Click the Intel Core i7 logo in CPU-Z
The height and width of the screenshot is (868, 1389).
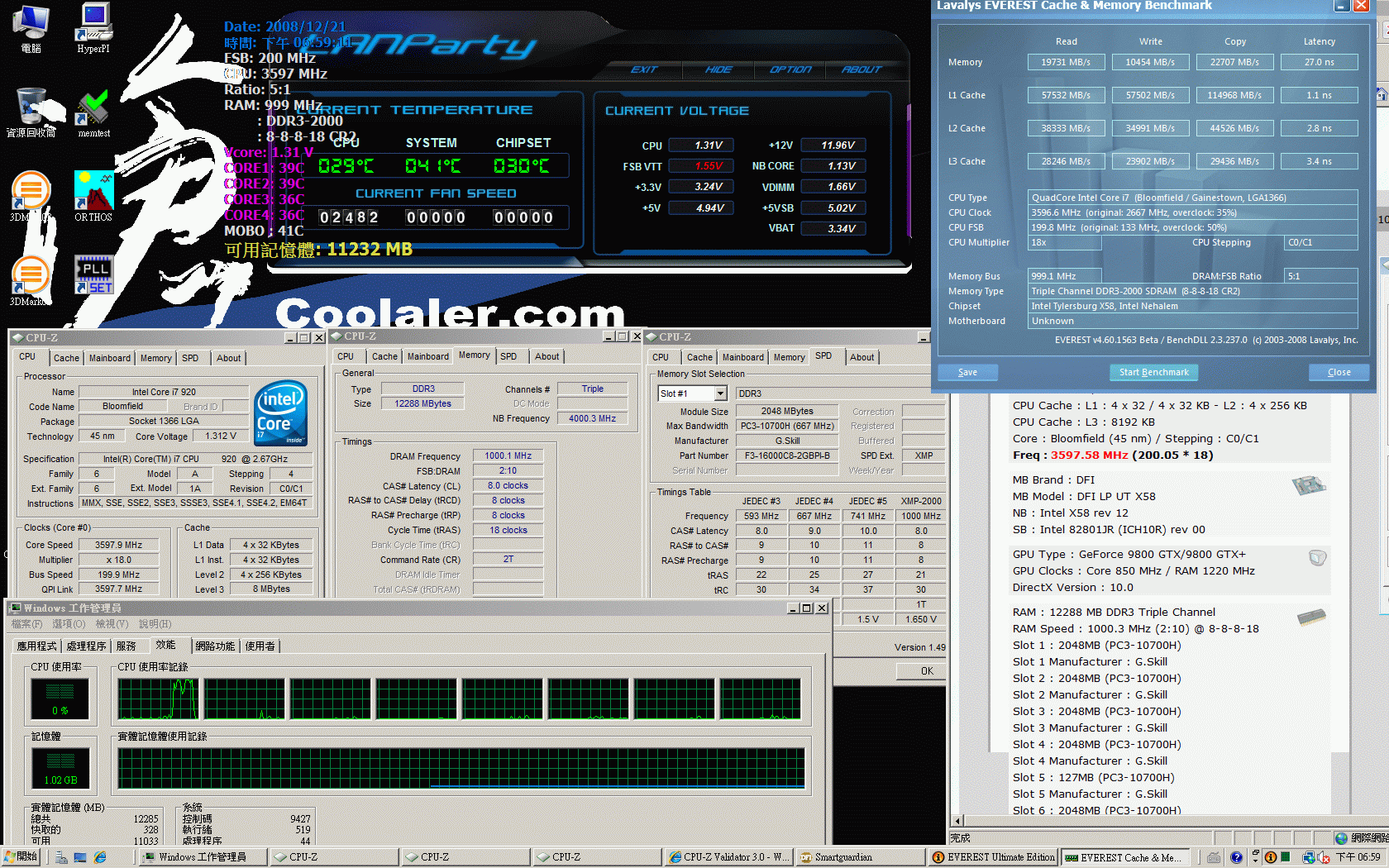point(281,413)
